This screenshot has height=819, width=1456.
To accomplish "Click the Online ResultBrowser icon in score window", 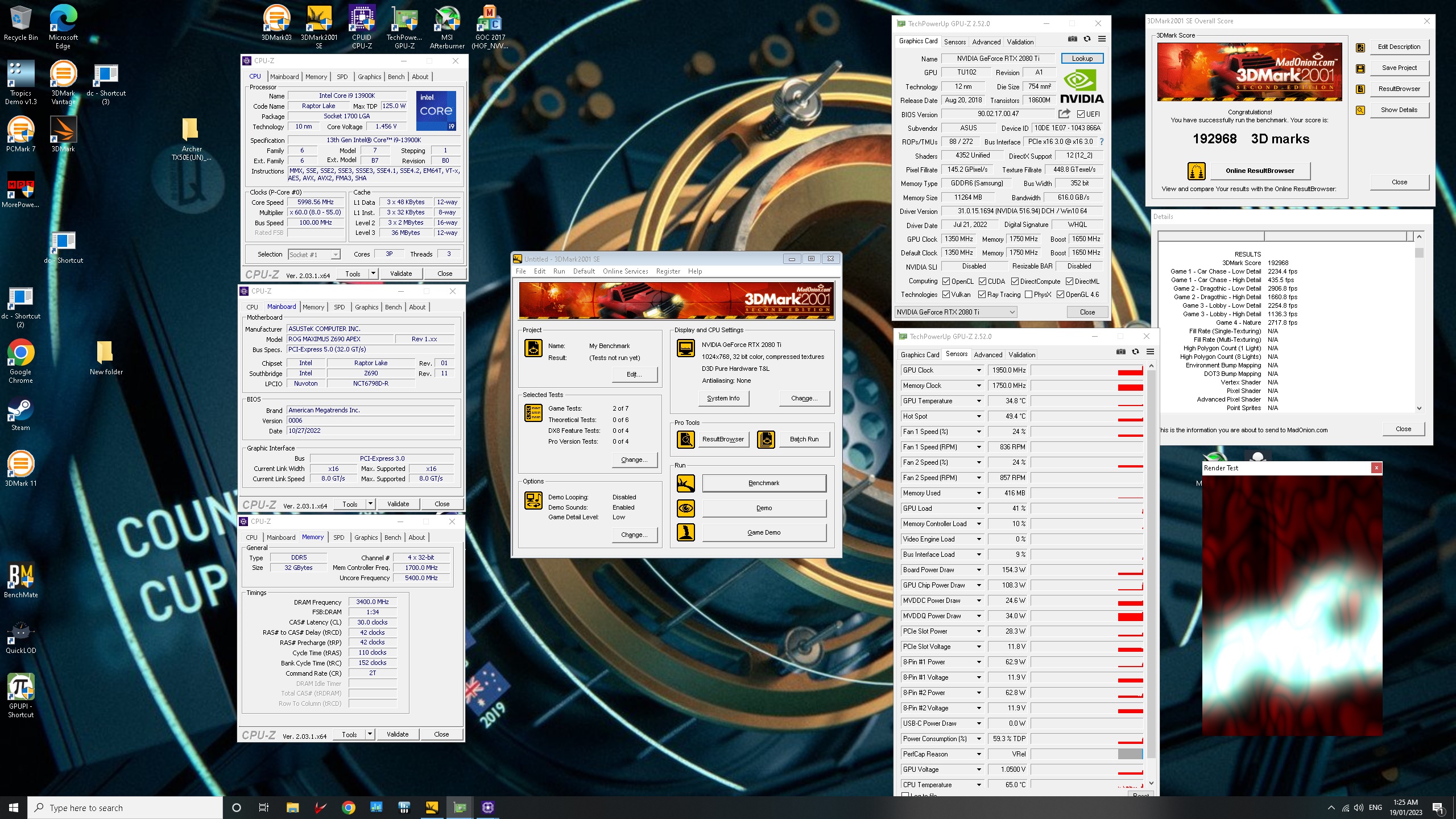I will point(1197,171).
